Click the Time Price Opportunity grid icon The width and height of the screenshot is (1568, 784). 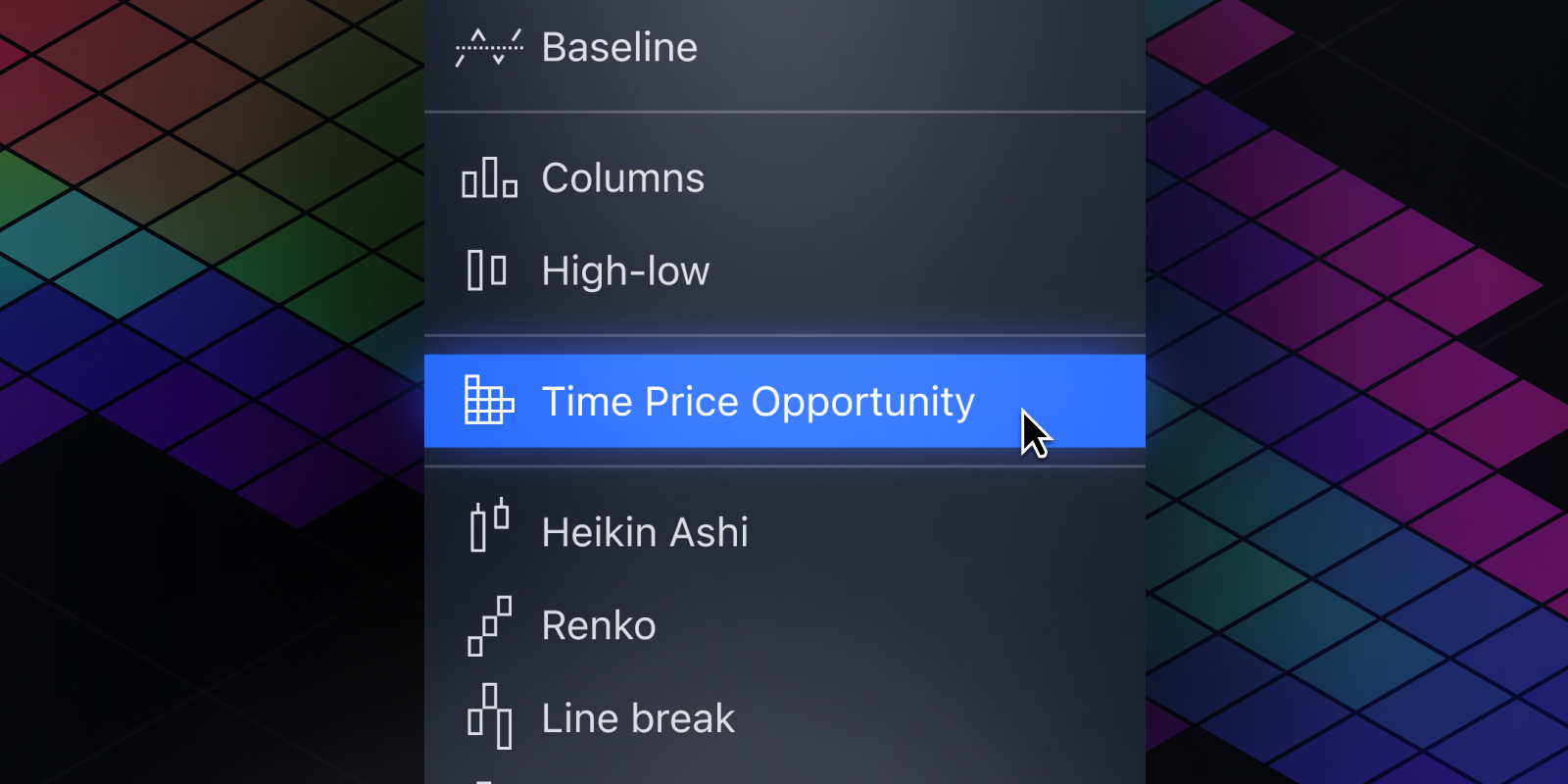[489, 401]
